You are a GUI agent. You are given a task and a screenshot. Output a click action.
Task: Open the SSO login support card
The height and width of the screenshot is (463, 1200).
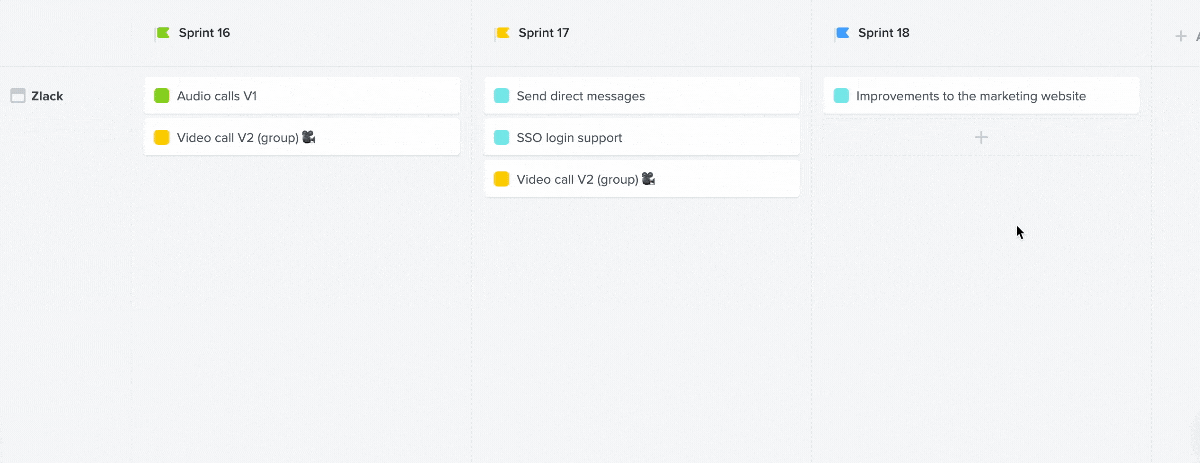[642, 137]
